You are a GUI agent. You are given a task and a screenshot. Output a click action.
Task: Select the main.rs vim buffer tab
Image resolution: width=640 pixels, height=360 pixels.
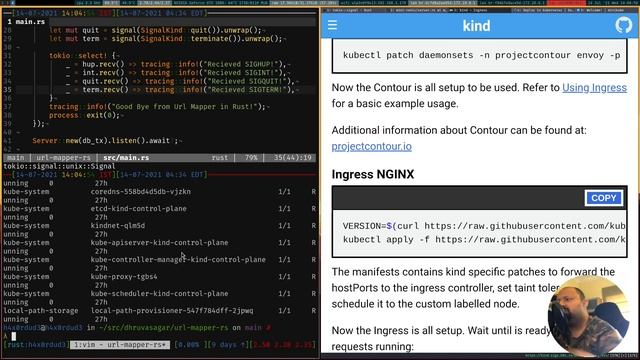(x=26, y=22)
